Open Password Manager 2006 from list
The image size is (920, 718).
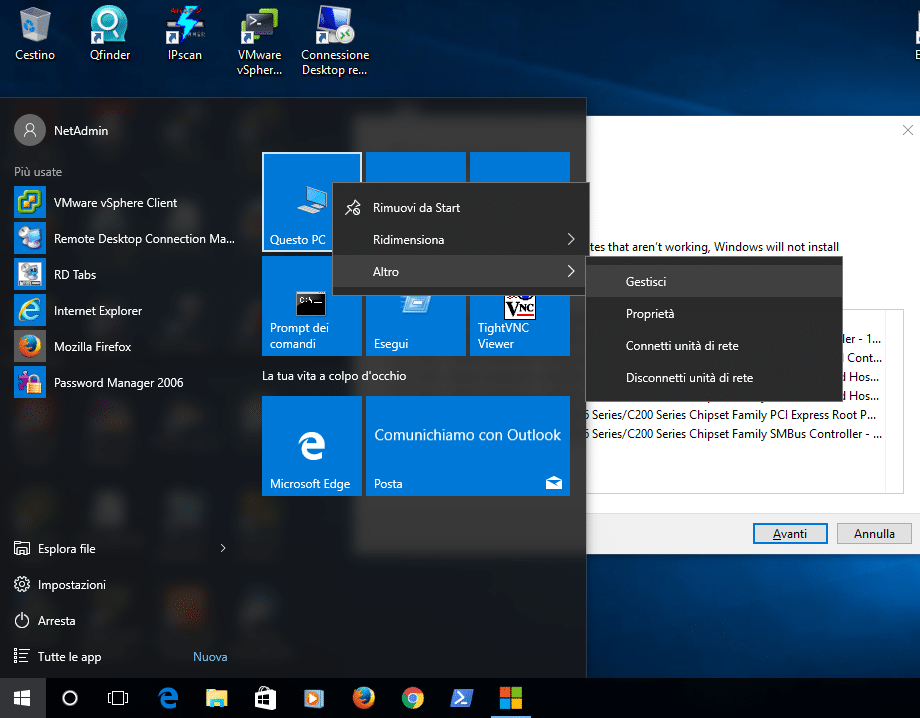click(x=126, y=382)
